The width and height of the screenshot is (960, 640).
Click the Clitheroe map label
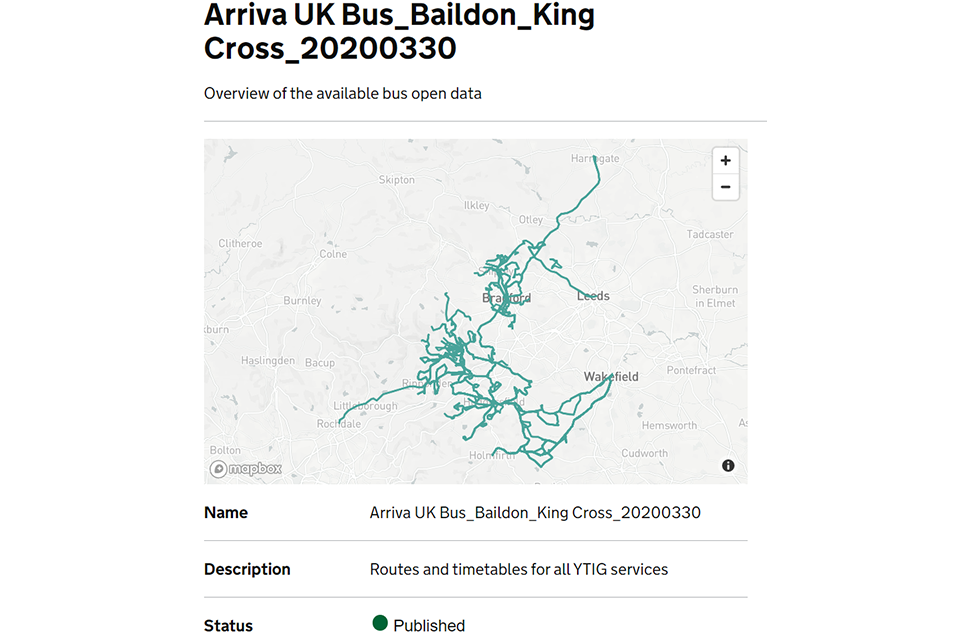click(x=240, y=243)
